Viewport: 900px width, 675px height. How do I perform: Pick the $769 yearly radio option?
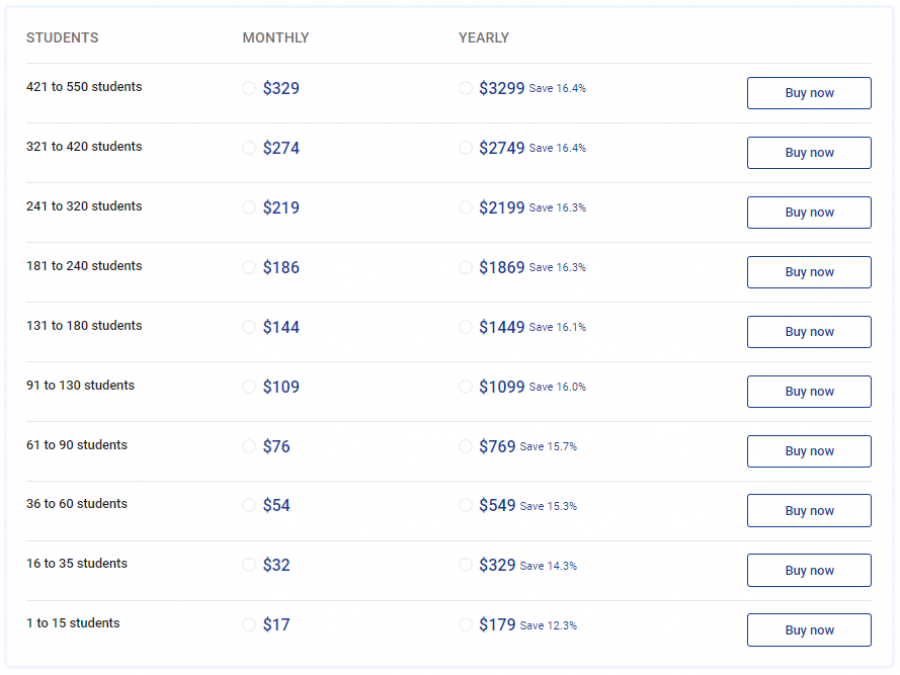coord(465,446)
